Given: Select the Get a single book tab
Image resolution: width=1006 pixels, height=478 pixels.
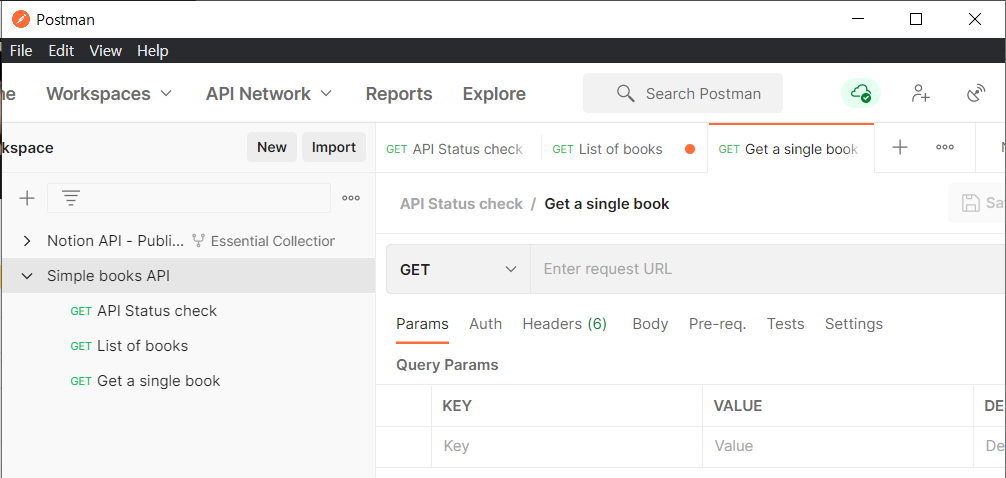Looking at the screenshot, I should [x=791, y=149].
